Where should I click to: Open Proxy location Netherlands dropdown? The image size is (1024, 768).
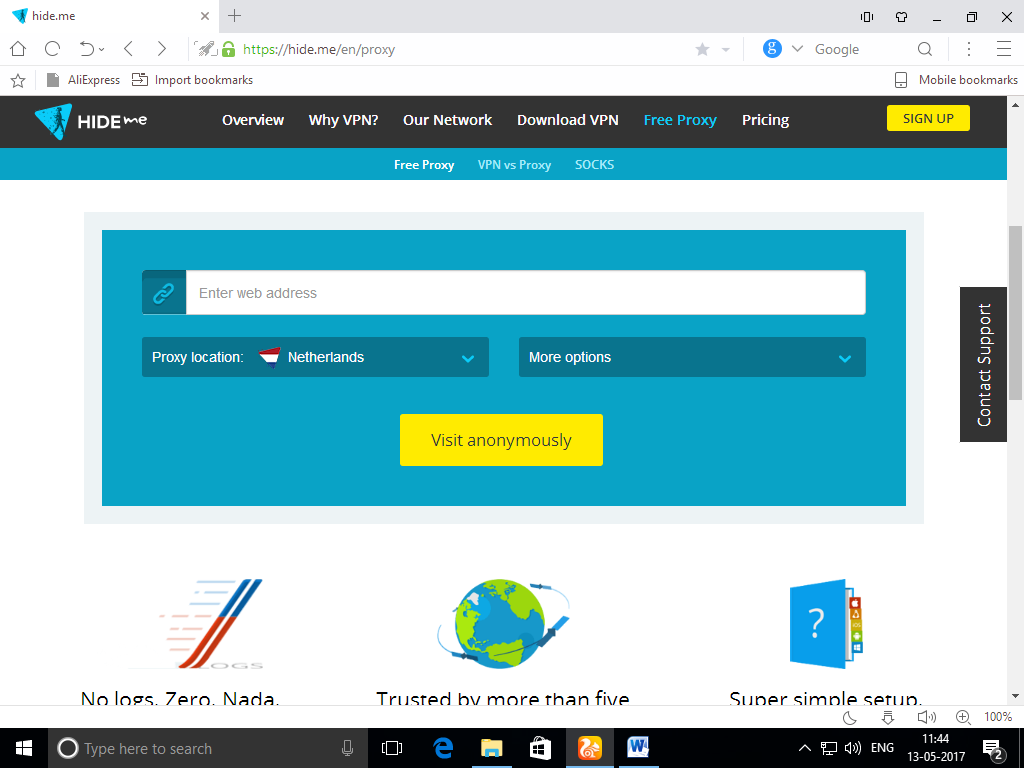tap(315, 357)
